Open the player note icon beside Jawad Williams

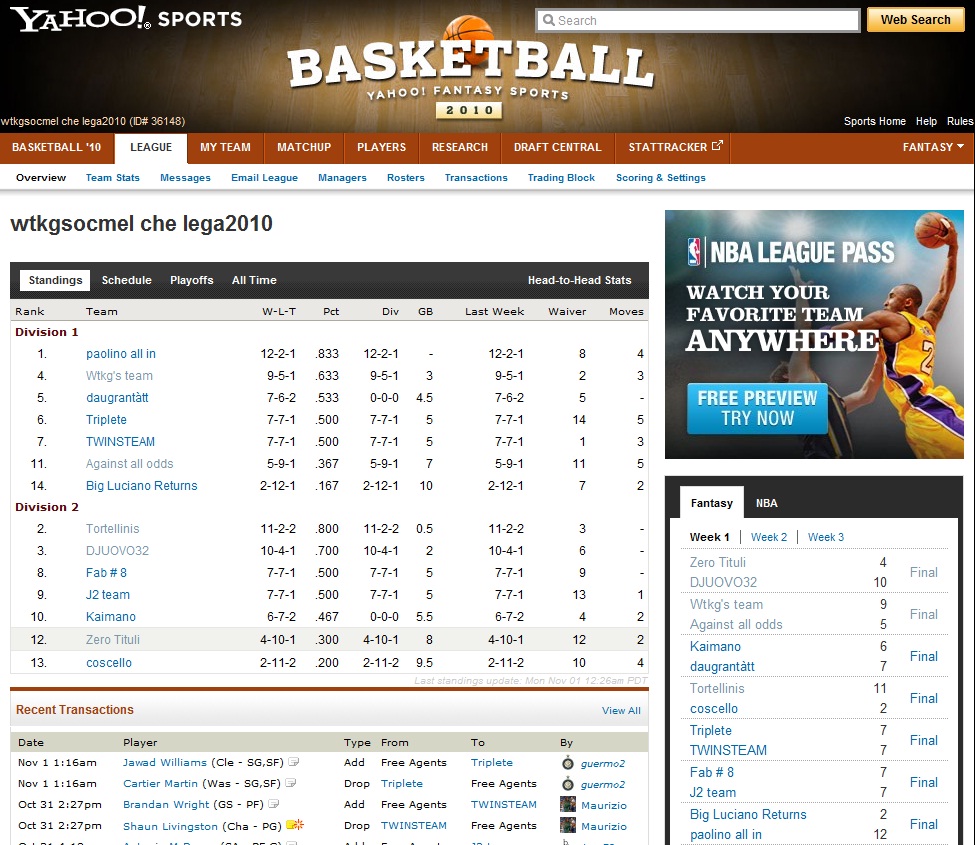[293, 762]
